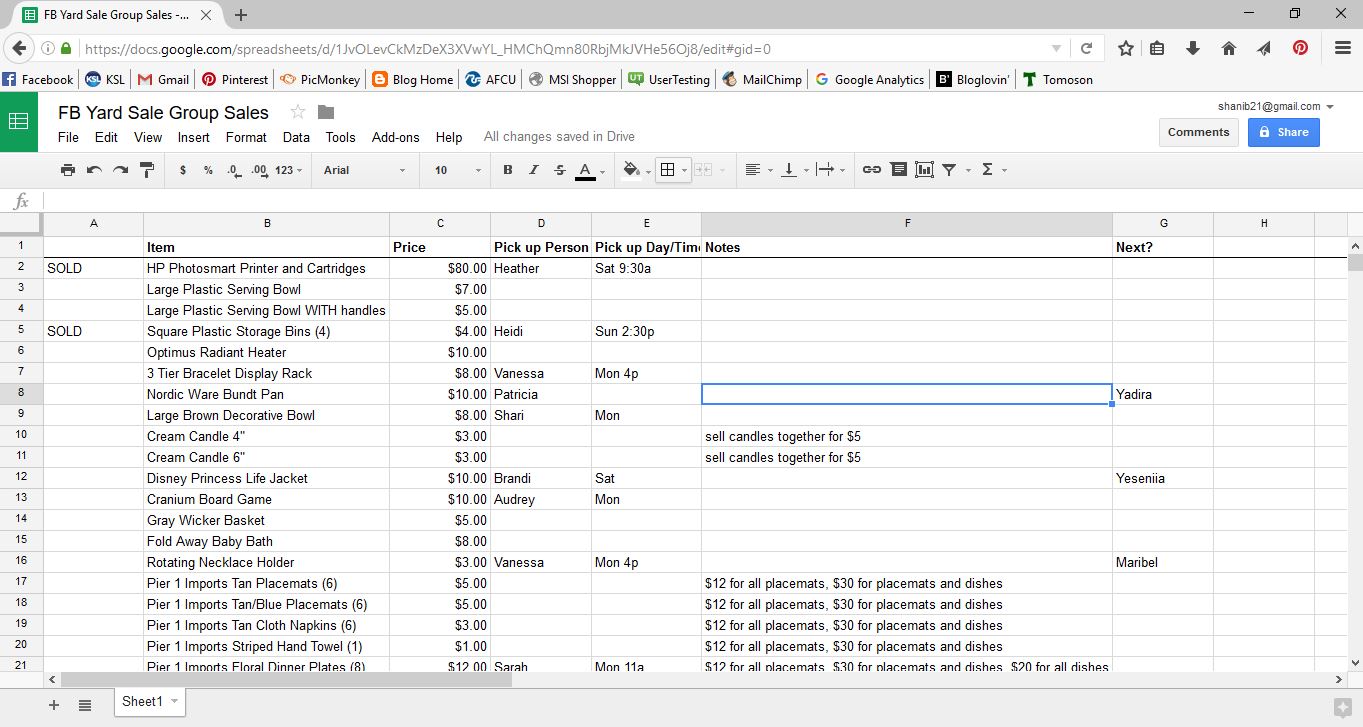1363x727 pixels.
Task: Open the font family dropdown
Action: [365, 170]
